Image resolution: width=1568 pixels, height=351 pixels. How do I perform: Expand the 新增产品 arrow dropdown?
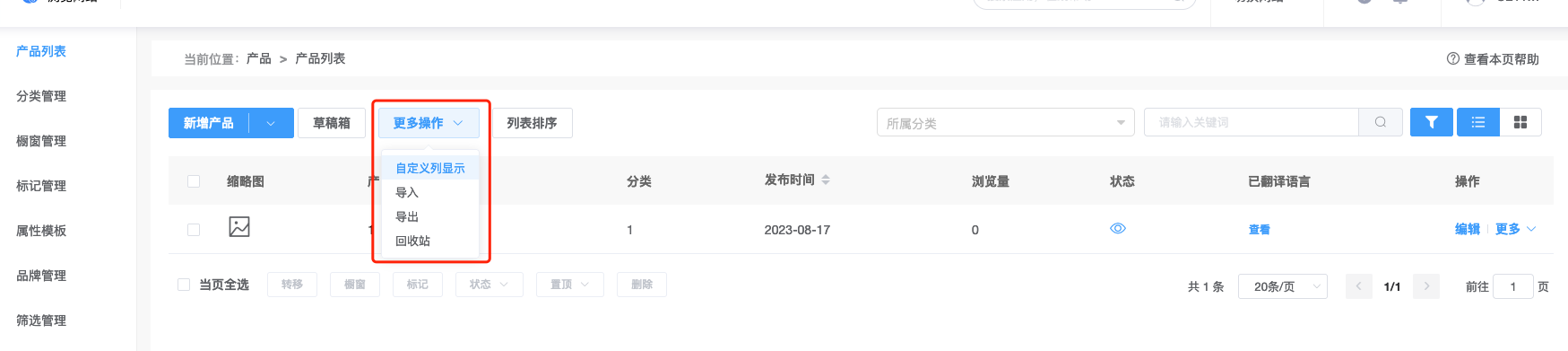pyautogui.click(x=271, y=123)
